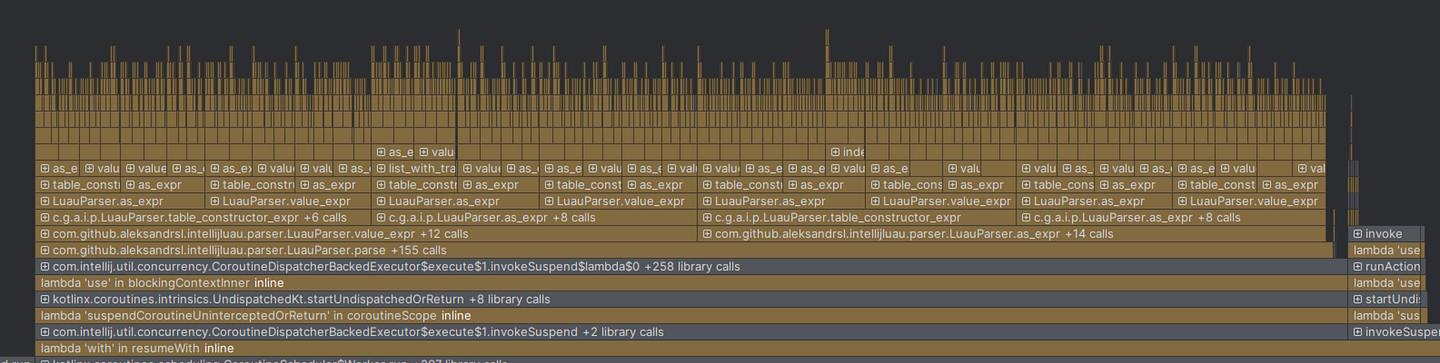Expand the LuauParser.value_expr +12 calls frame

(x=44, y=234)
